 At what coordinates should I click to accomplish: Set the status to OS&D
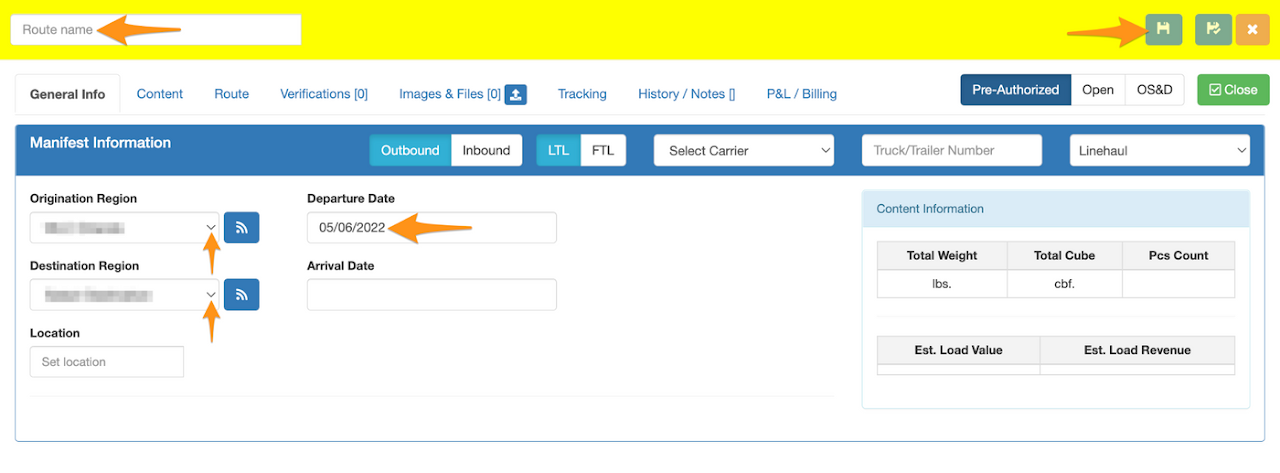1154,90
